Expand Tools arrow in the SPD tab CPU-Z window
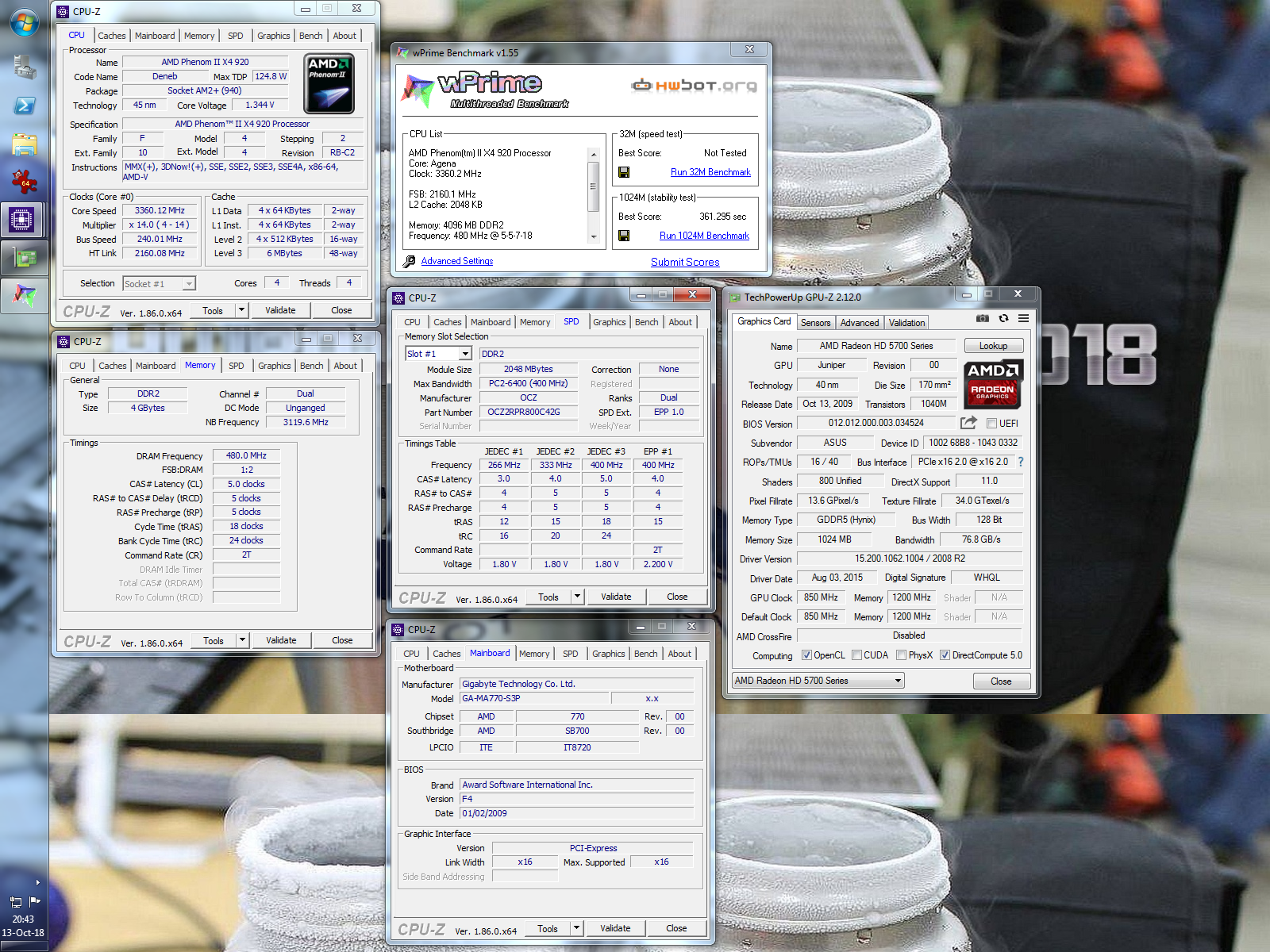This screenshot has width=1270, height=952. pos(577,597)
